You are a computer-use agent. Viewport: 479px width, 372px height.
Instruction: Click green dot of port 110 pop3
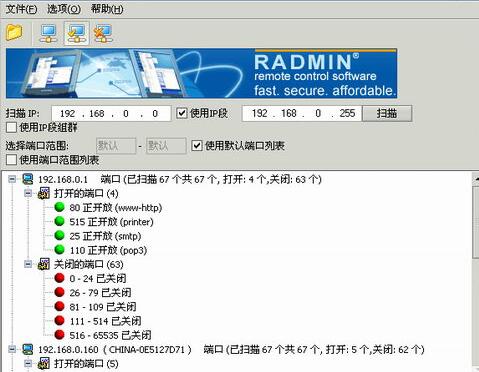(59, 249)
